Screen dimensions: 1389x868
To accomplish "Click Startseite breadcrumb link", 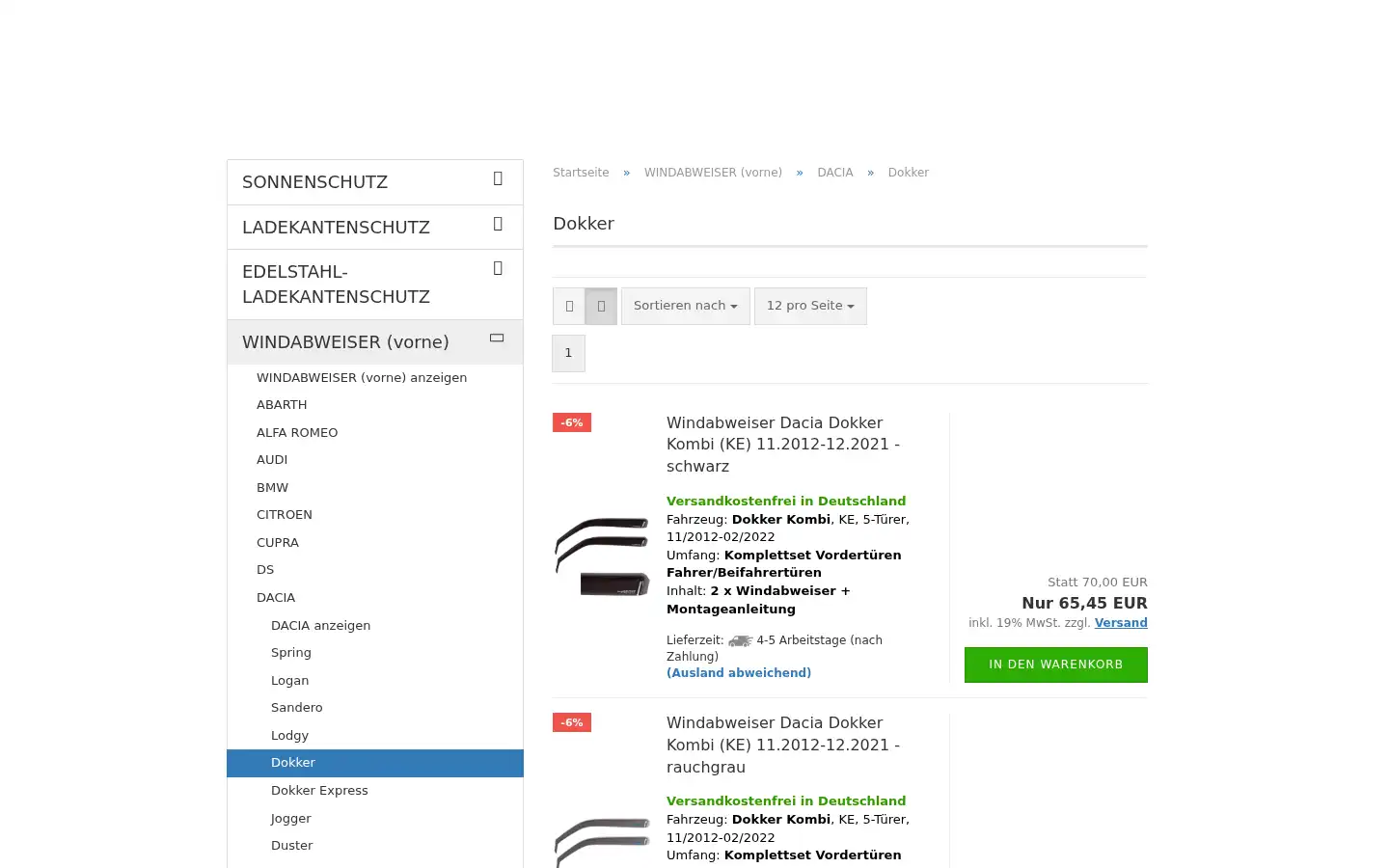I will coord(581,173).
